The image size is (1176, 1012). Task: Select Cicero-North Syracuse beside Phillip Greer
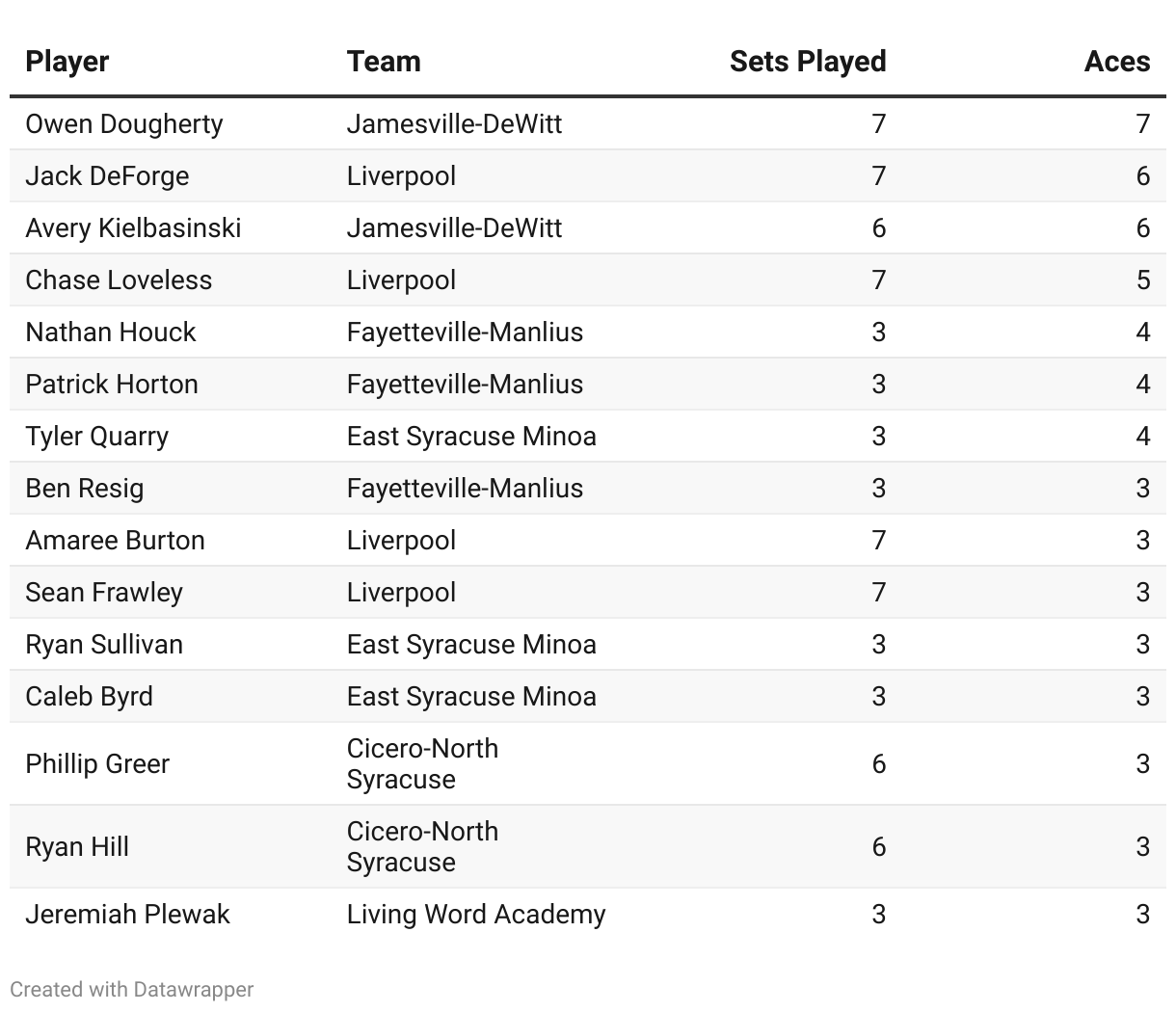(423, 764)
